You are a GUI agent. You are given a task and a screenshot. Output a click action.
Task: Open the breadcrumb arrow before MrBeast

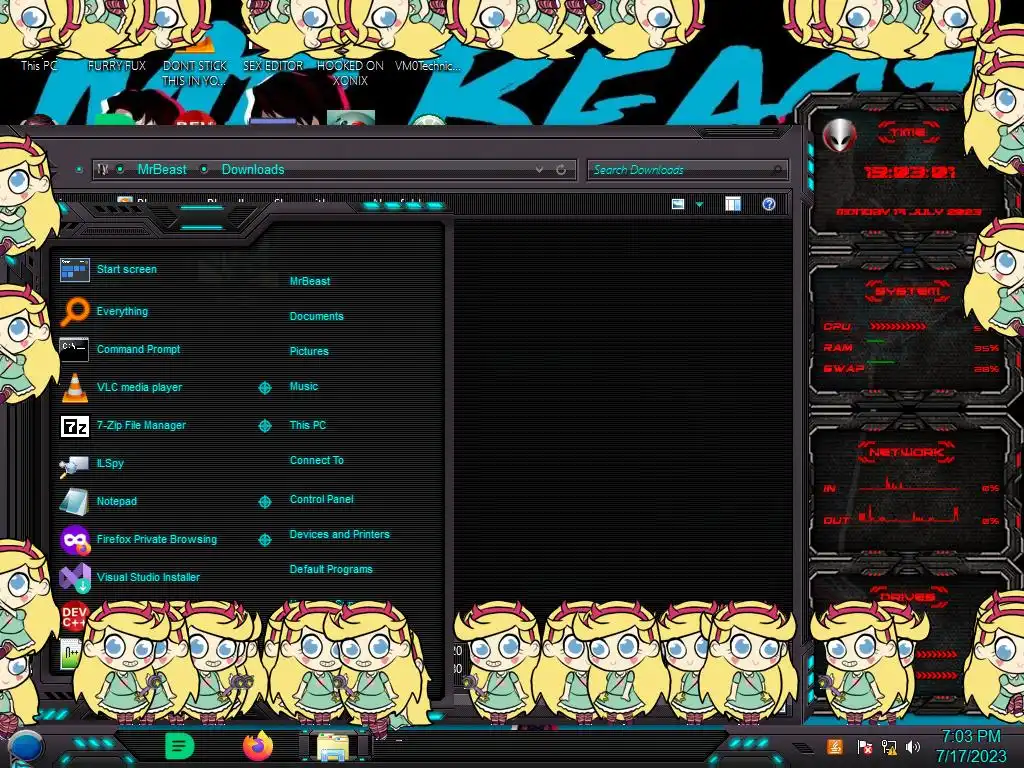[x=120, y=170]
